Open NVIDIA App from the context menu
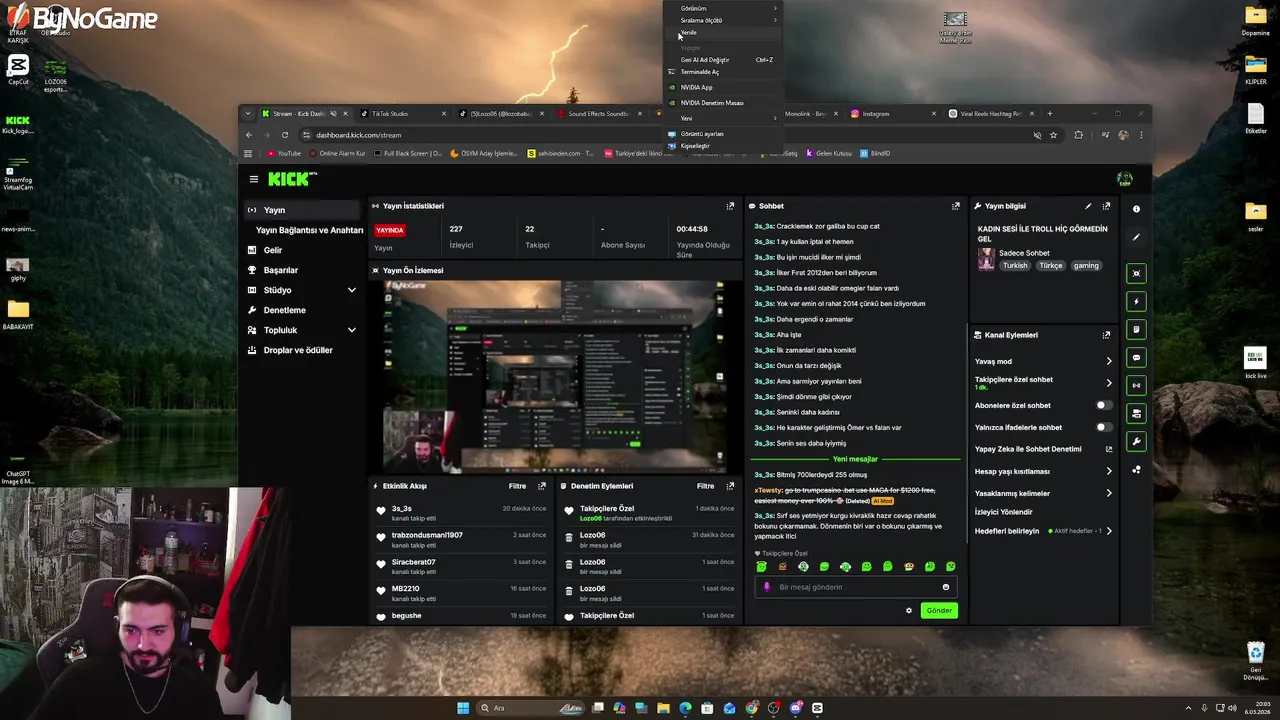 point(723,87)
